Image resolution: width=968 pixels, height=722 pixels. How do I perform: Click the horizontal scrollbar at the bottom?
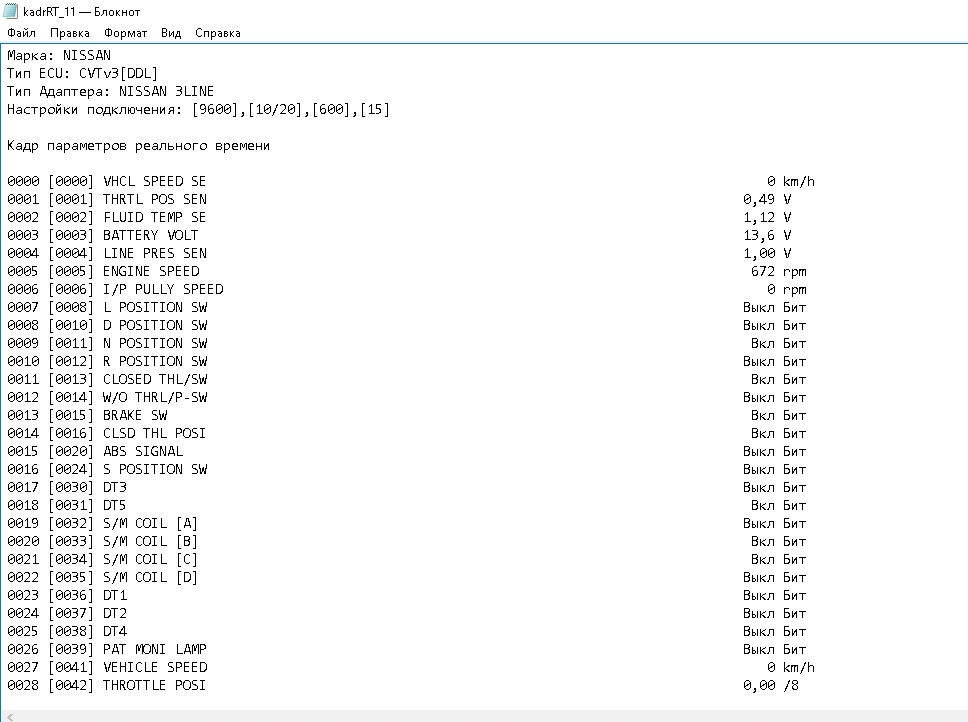pos(480,715)
